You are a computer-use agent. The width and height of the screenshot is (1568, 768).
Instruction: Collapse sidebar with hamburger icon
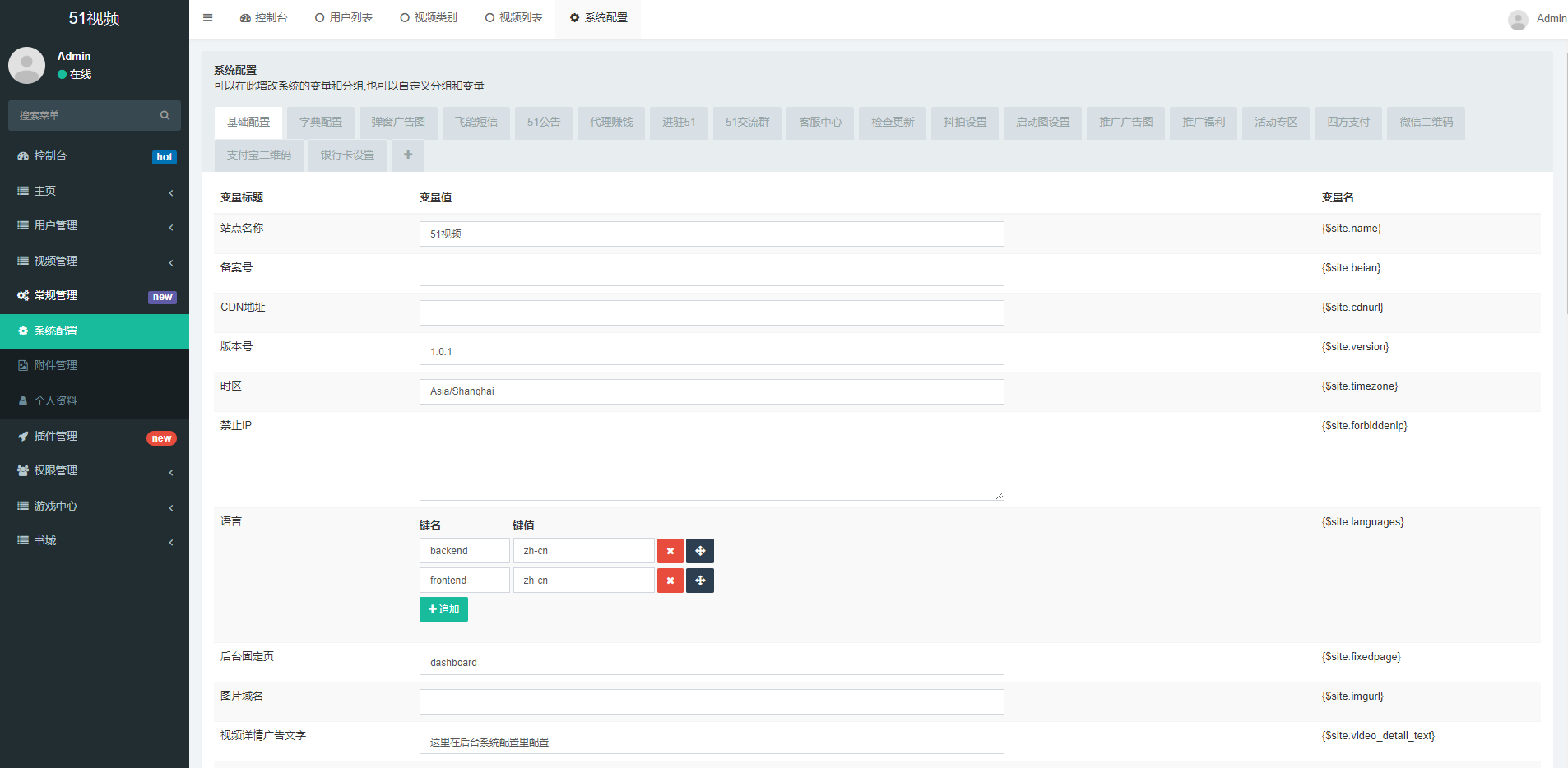click(207, 16)
